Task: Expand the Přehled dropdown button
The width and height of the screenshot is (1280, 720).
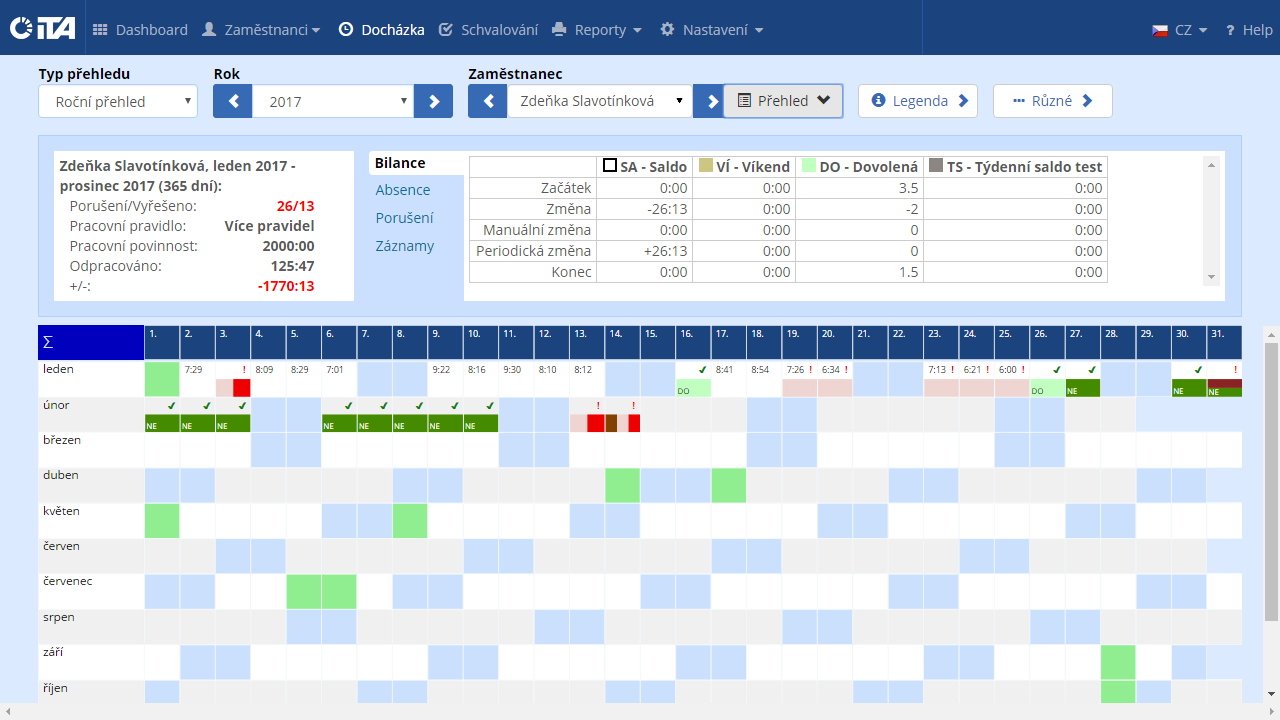Action: click(784, 101)
